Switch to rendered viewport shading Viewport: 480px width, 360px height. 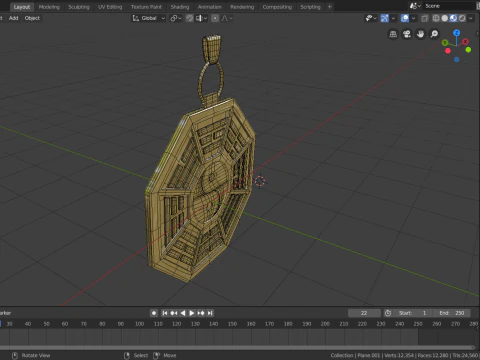coord(462,18)
